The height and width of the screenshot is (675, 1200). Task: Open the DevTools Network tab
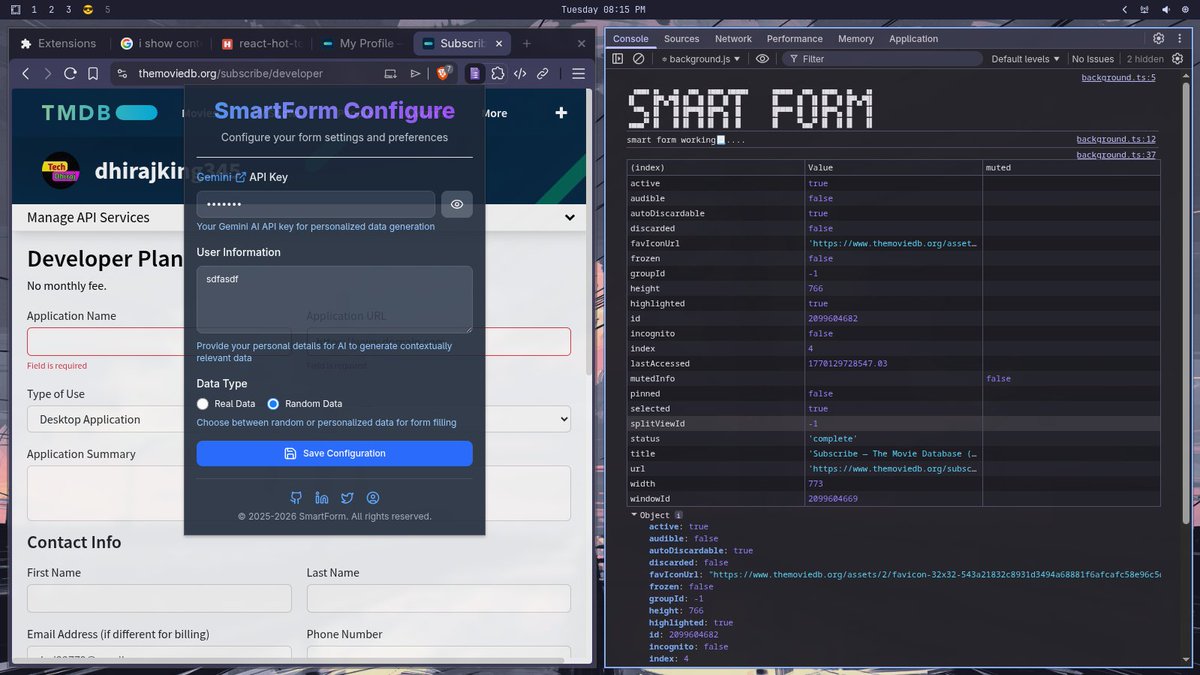(x=733, y=38)
